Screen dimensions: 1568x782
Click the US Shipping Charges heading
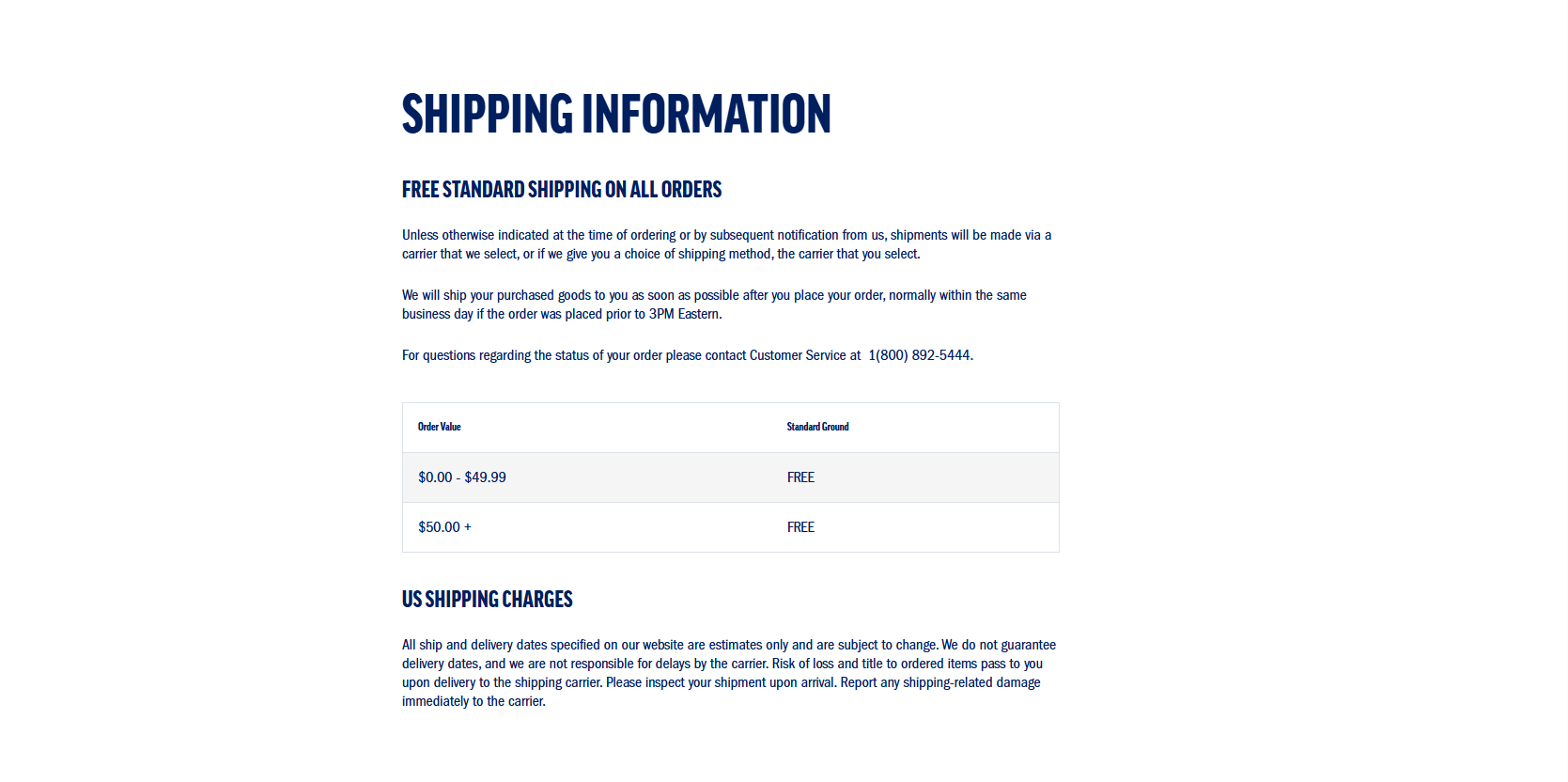coord(487,600)
